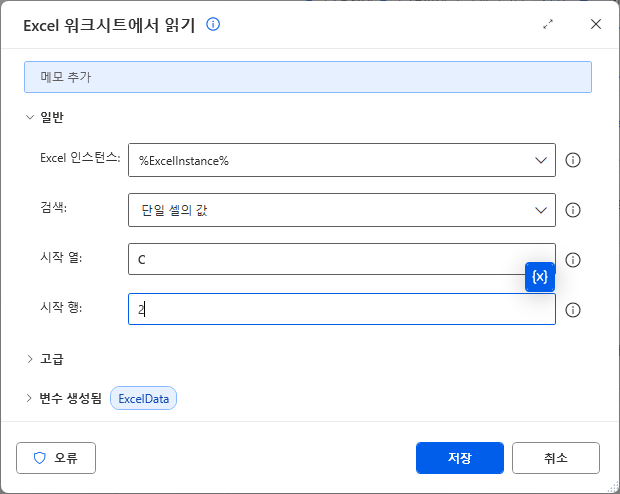Show info for the 시작 행 field
Viewport: 620px width, 494px height.
tap(573, 310)
